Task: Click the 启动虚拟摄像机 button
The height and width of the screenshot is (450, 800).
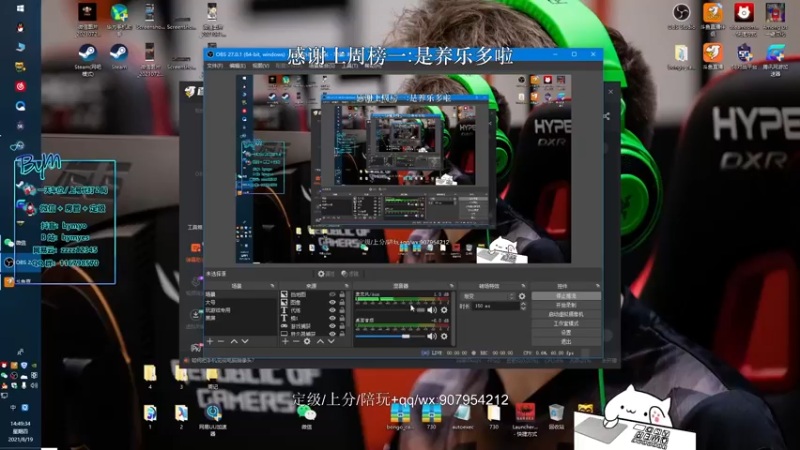Action: [566, 314]
